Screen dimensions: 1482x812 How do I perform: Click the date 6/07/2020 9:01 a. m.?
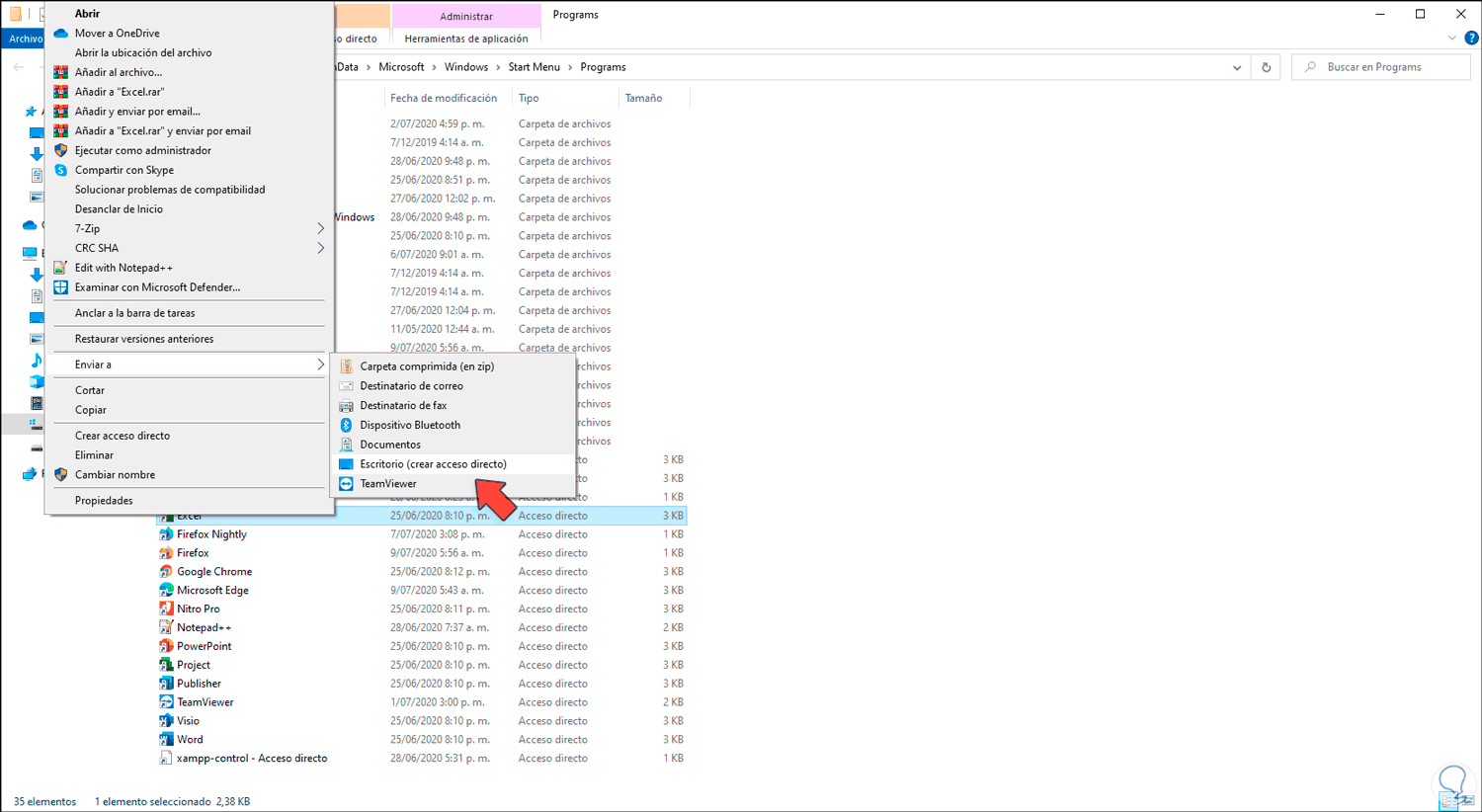click(x=437, y=255)
